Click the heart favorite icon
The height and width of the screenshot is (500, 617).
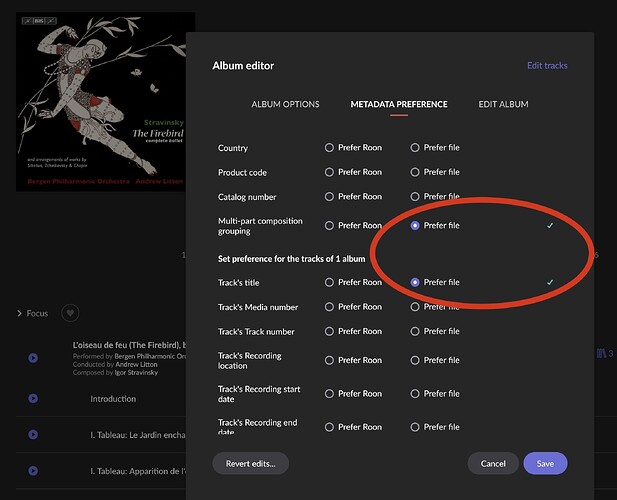coord(70,313)
